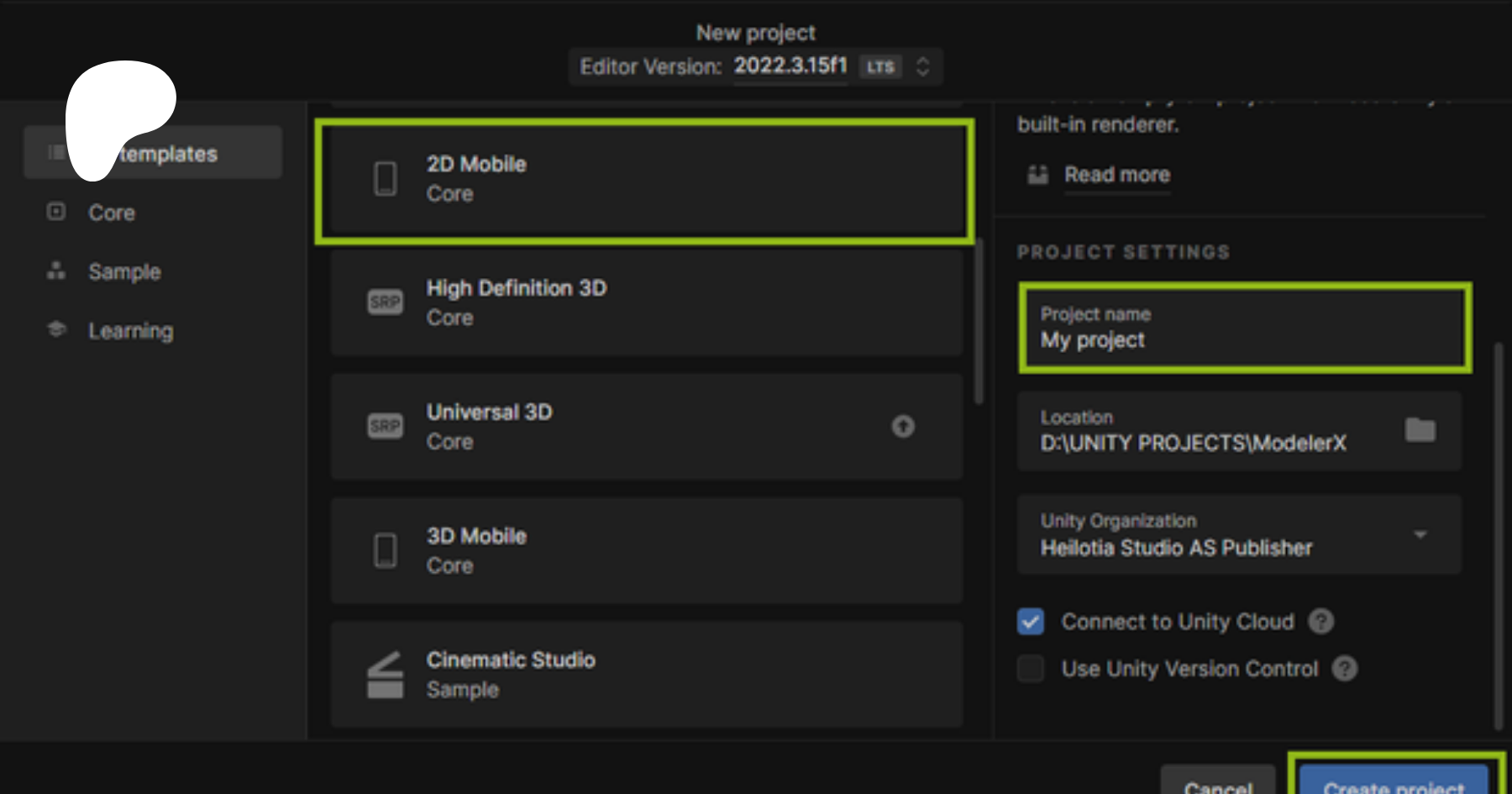Disable Connect to Unity Cloud checkbox
This screenshot has width=1512, height=794.
(x=1031, y=622)
